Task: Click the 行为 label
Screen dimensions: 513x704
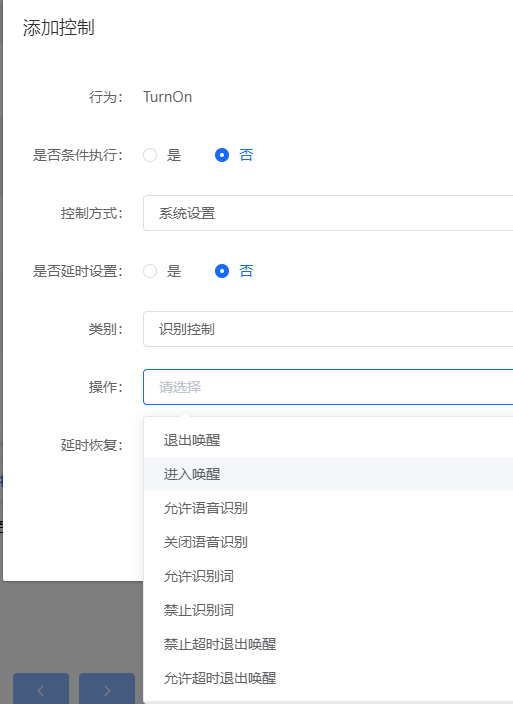Action: click(x=105, y=97)
